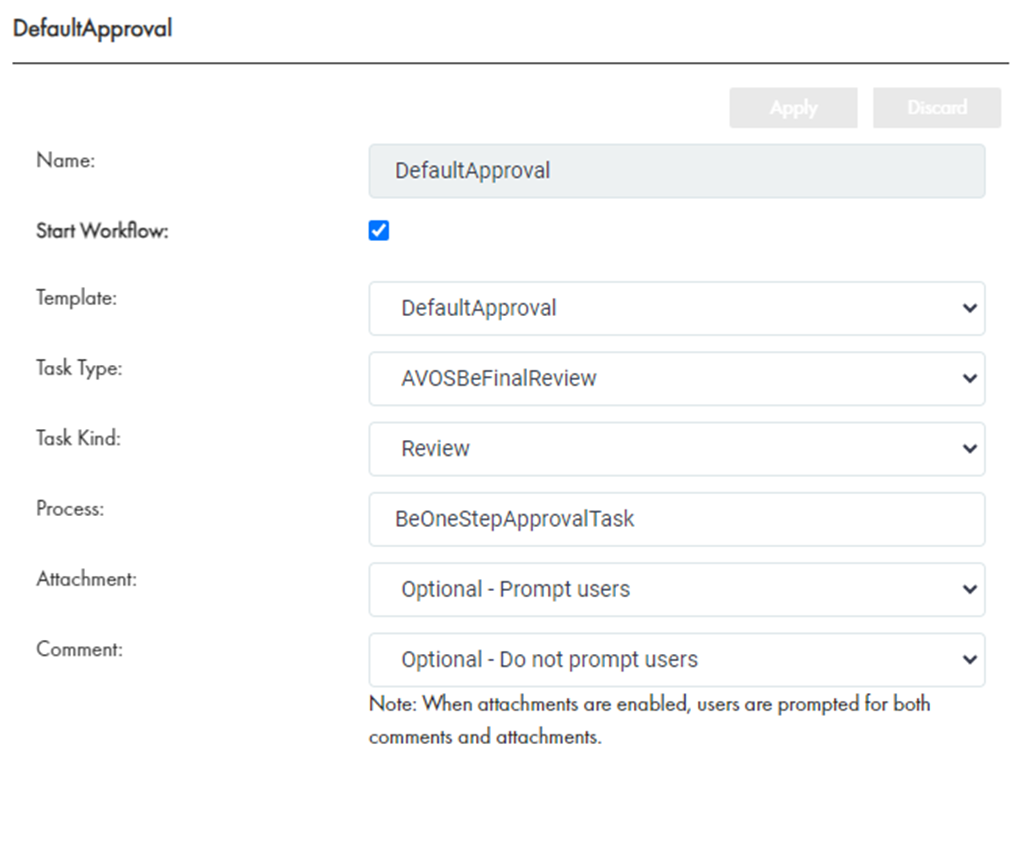This screenshot has width=1017, height=856.
Task: Click the Name field containing DefaultApproval
Action: click(x=676, y=171)
